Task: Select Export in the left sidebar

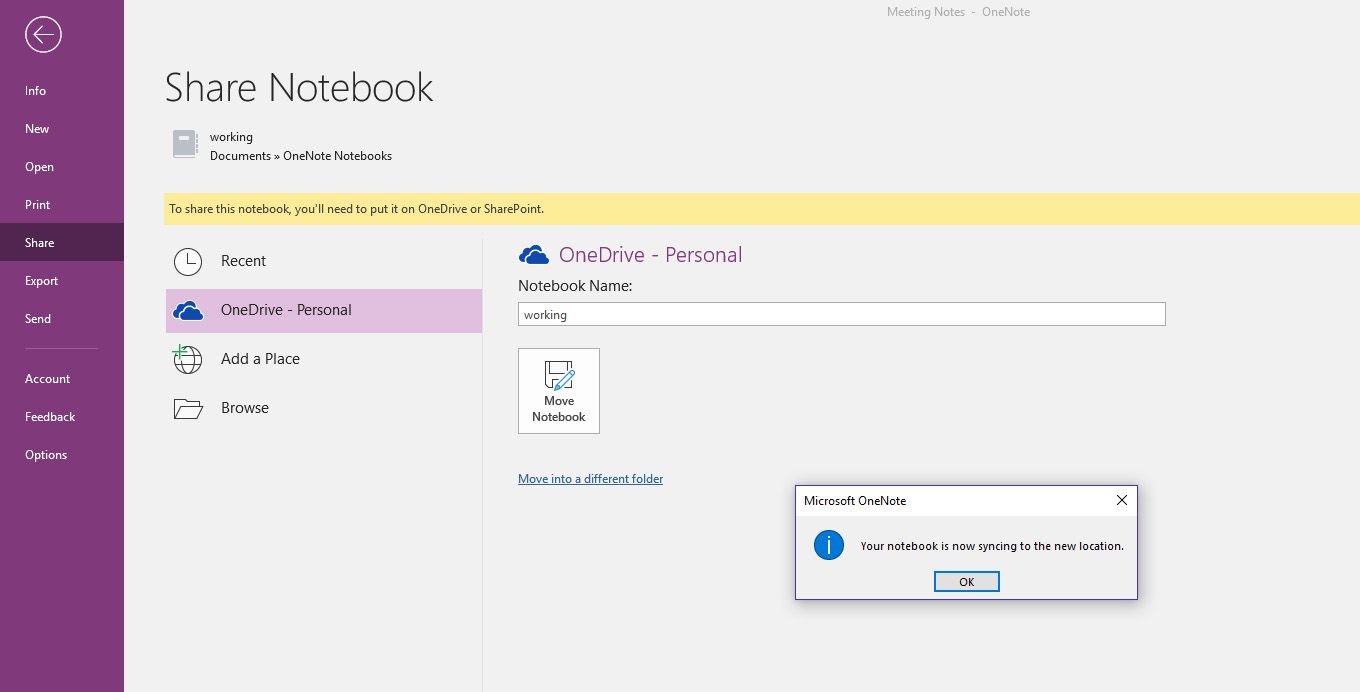Action: point(41,281)
